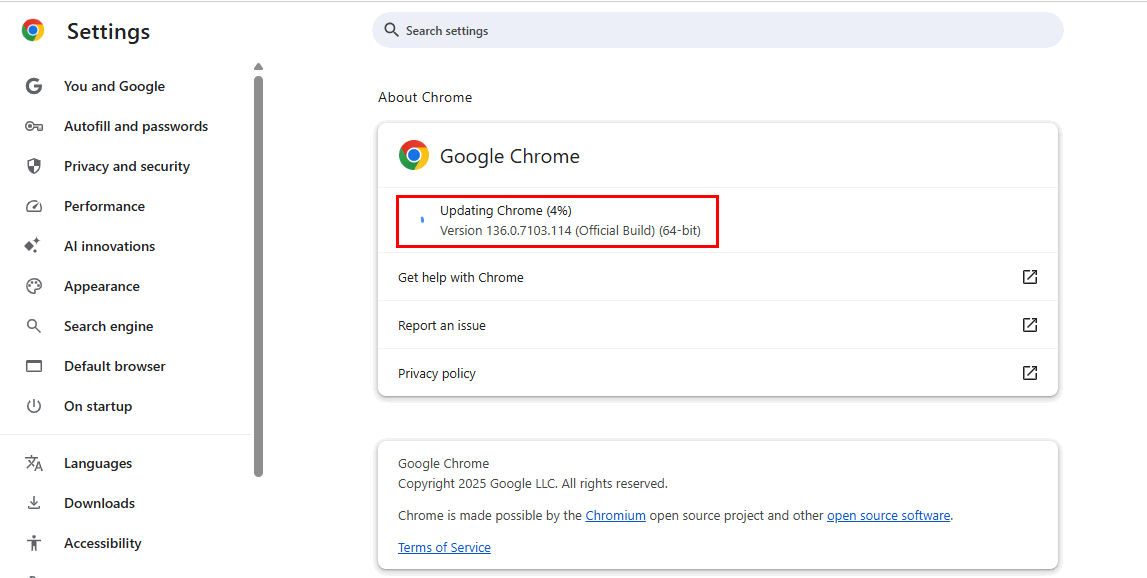The width and height of the screenshot is (1147, 578).
Task: Select AI innovations in sidebar
Action: click(x=110, y=246)
